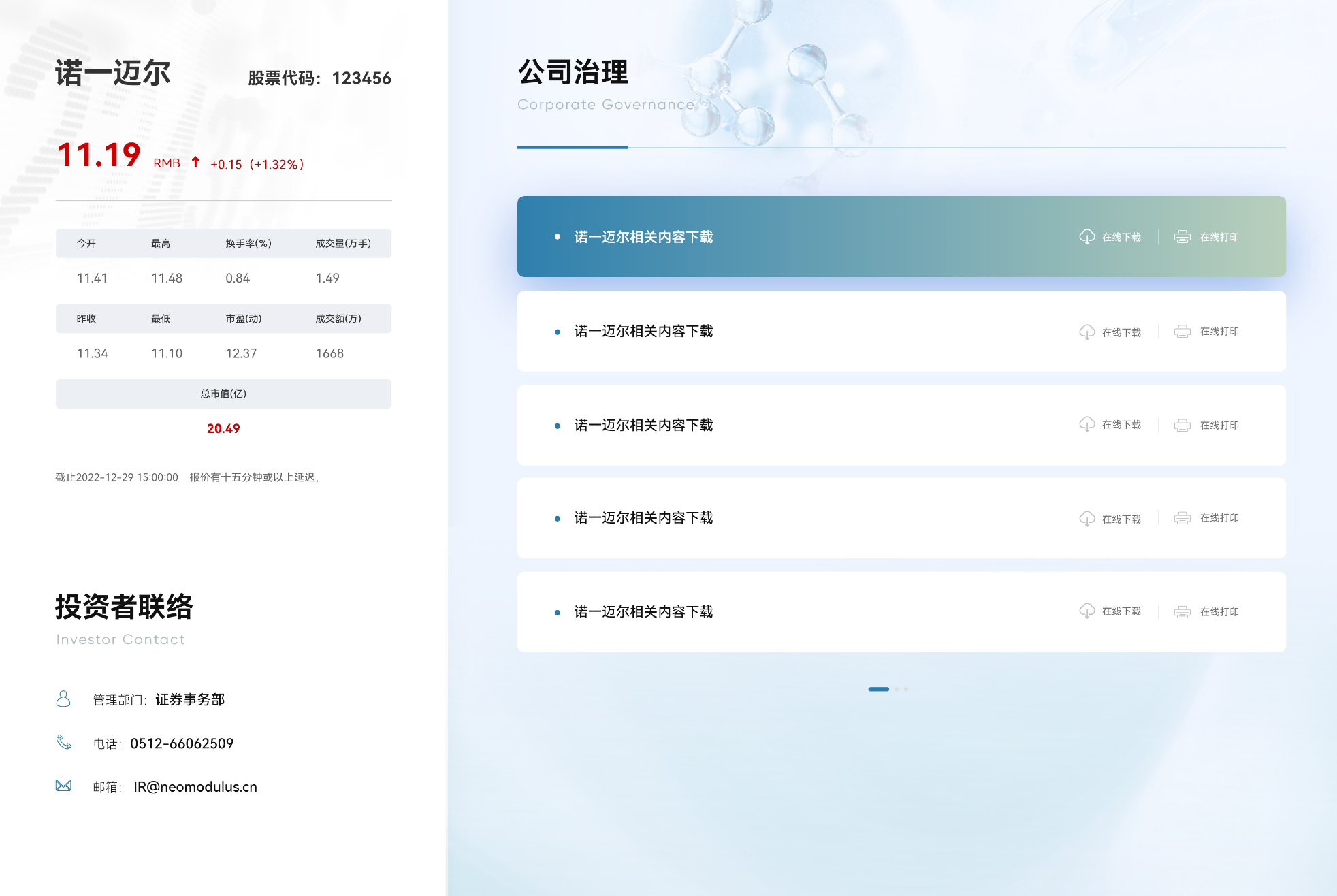Click the 最高 column header
Image resolution: width=1337 pixels, height=896 pixels.
pos(161,243)
